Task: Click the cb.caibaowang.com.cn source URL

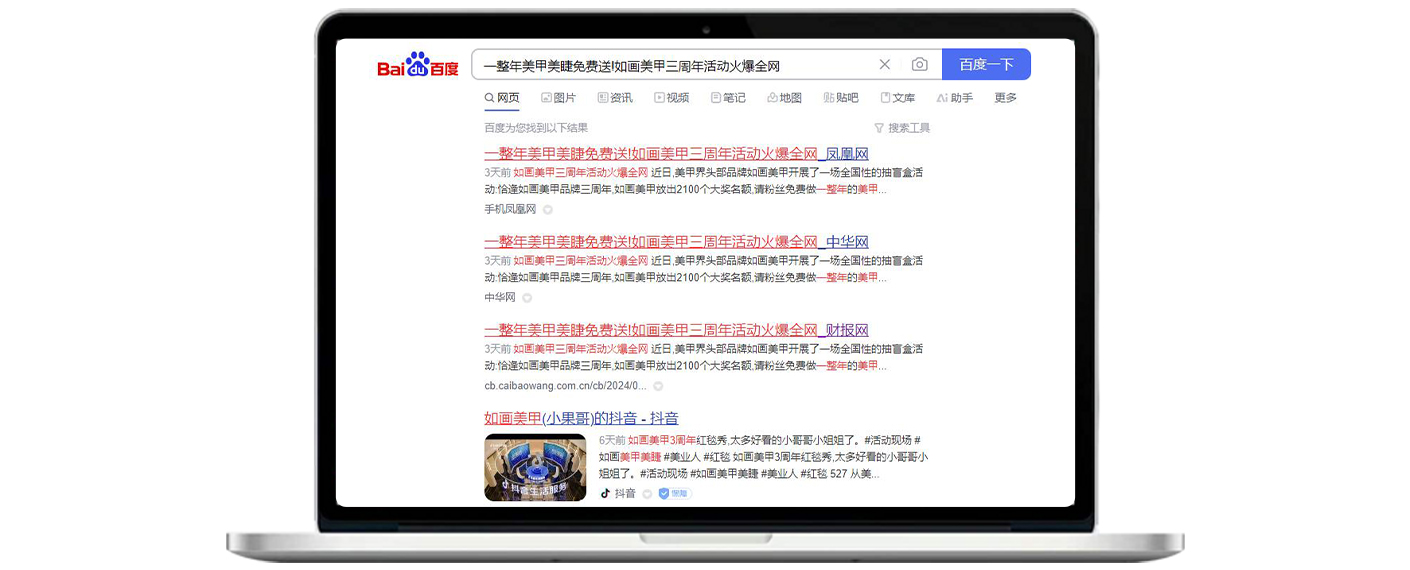Action: 566,385
